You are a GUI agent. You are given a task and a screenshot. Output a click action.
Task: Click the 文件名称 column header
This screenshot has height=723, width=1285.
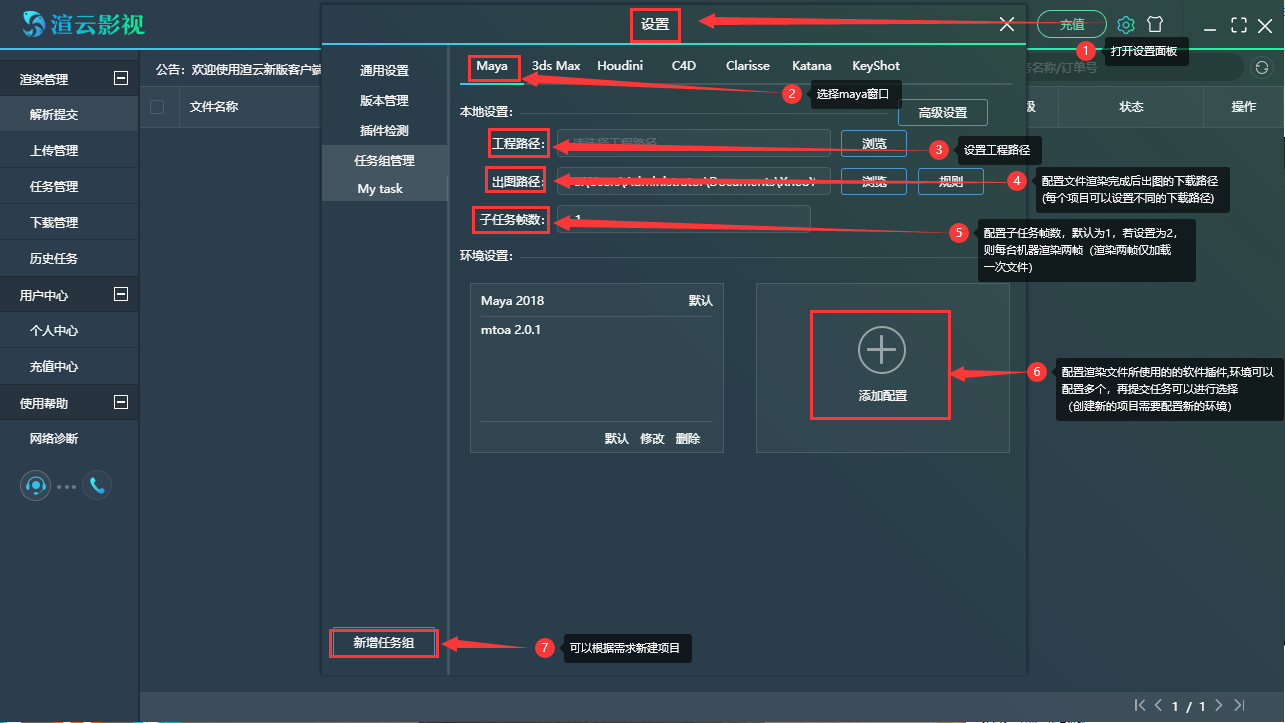point(214,107)
